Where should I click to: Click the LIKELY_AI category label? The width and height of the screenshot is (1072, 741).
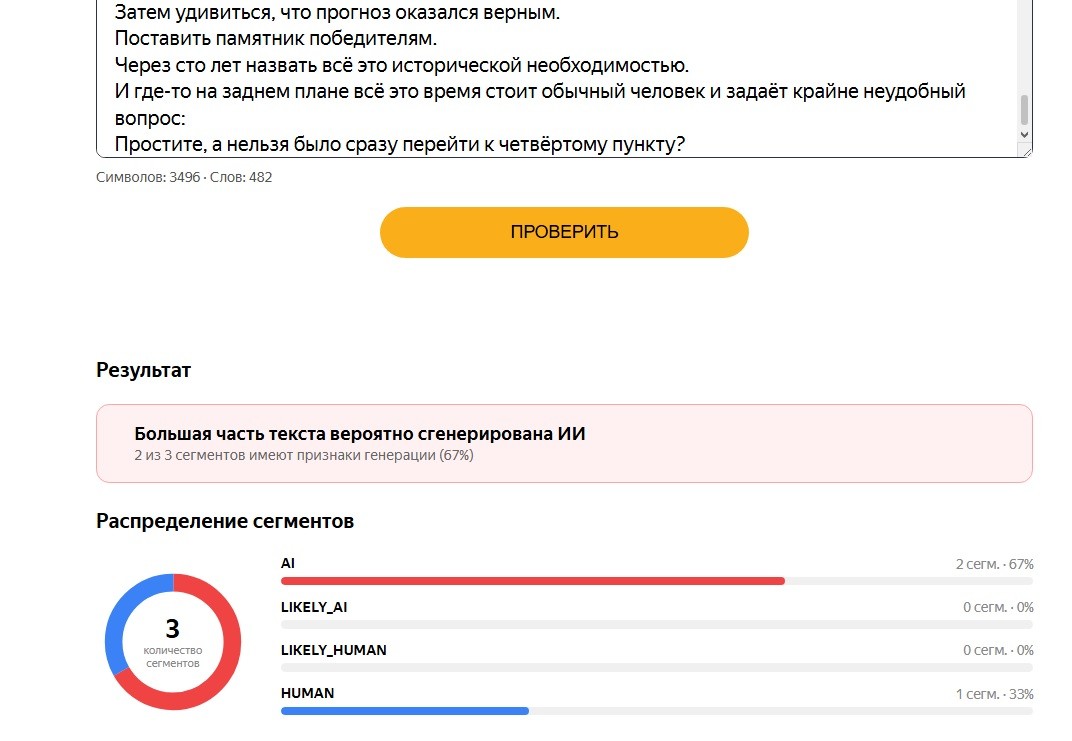pos(314,607)
